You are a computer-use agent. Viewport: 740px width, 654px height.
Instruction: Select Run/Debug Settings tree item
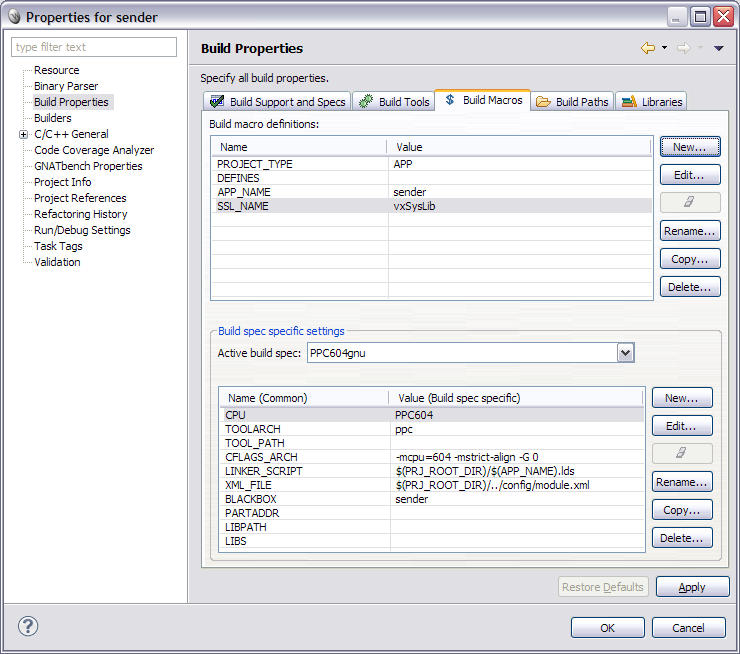pyautogui.click(x=82, y=230)
